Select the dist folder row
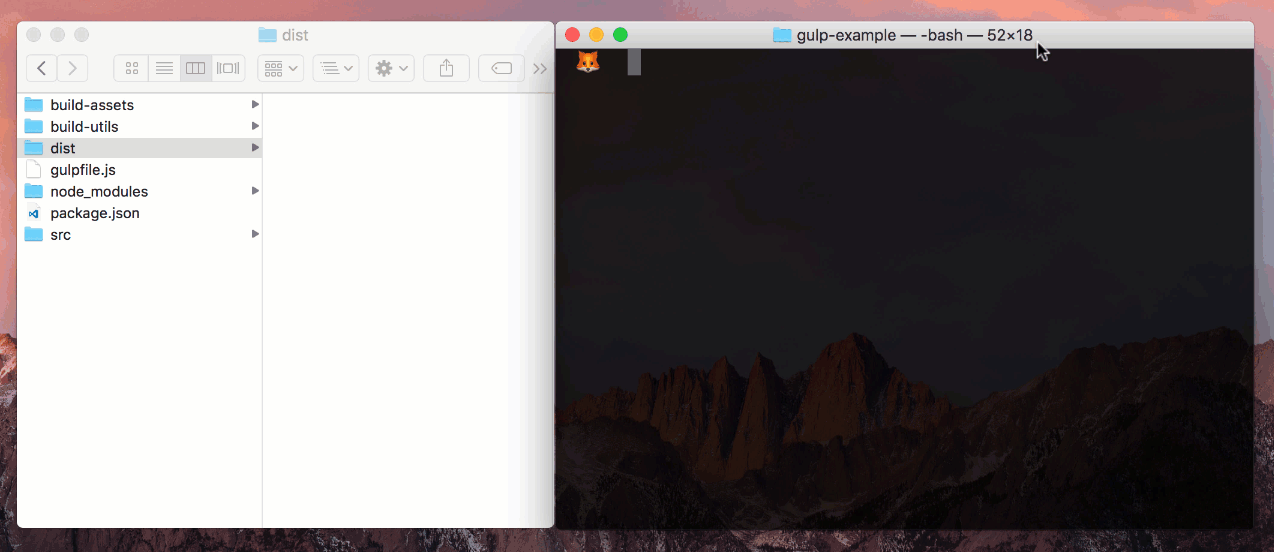Screen dimensions: 1274x552 140,148
